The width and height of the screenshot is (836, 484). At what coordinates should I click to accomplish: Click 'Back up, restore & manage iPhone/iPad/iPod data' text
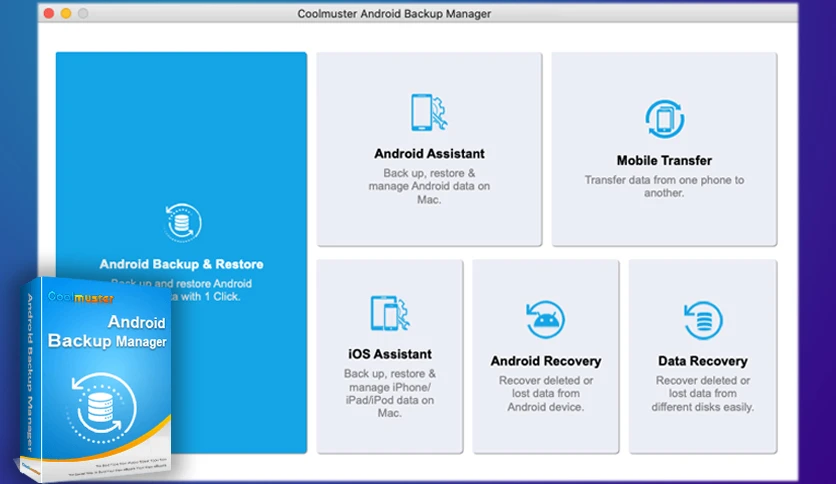click(x=390, y=393)
